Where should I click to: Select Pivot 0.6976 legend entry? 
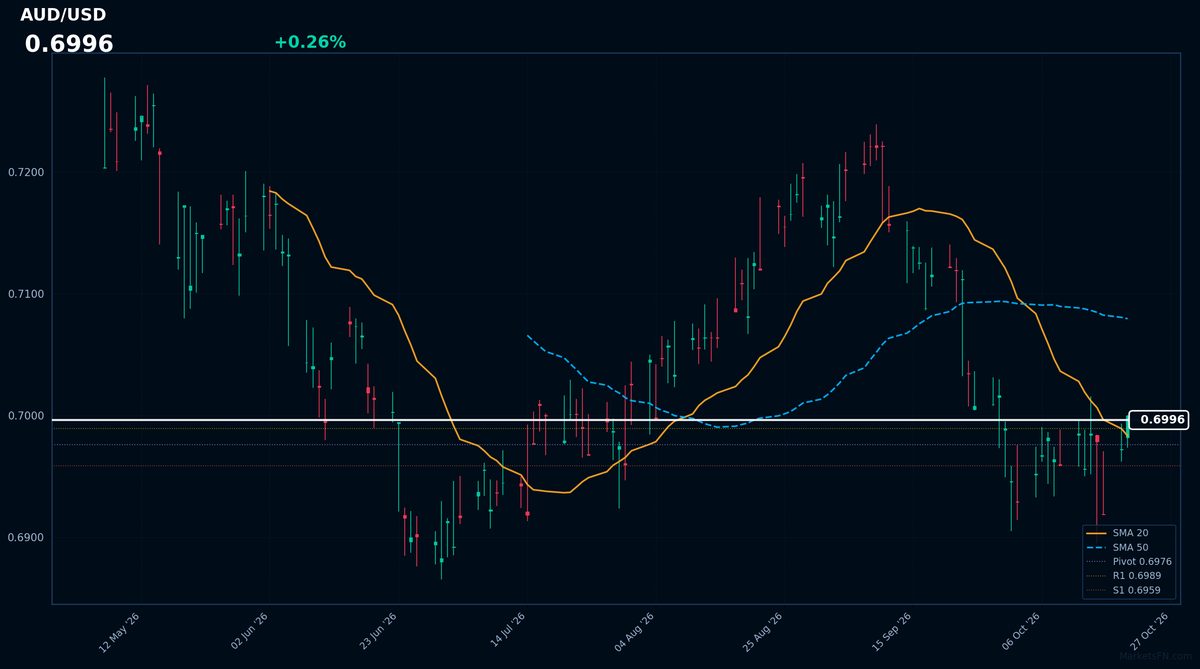(x=1129, y=562)
